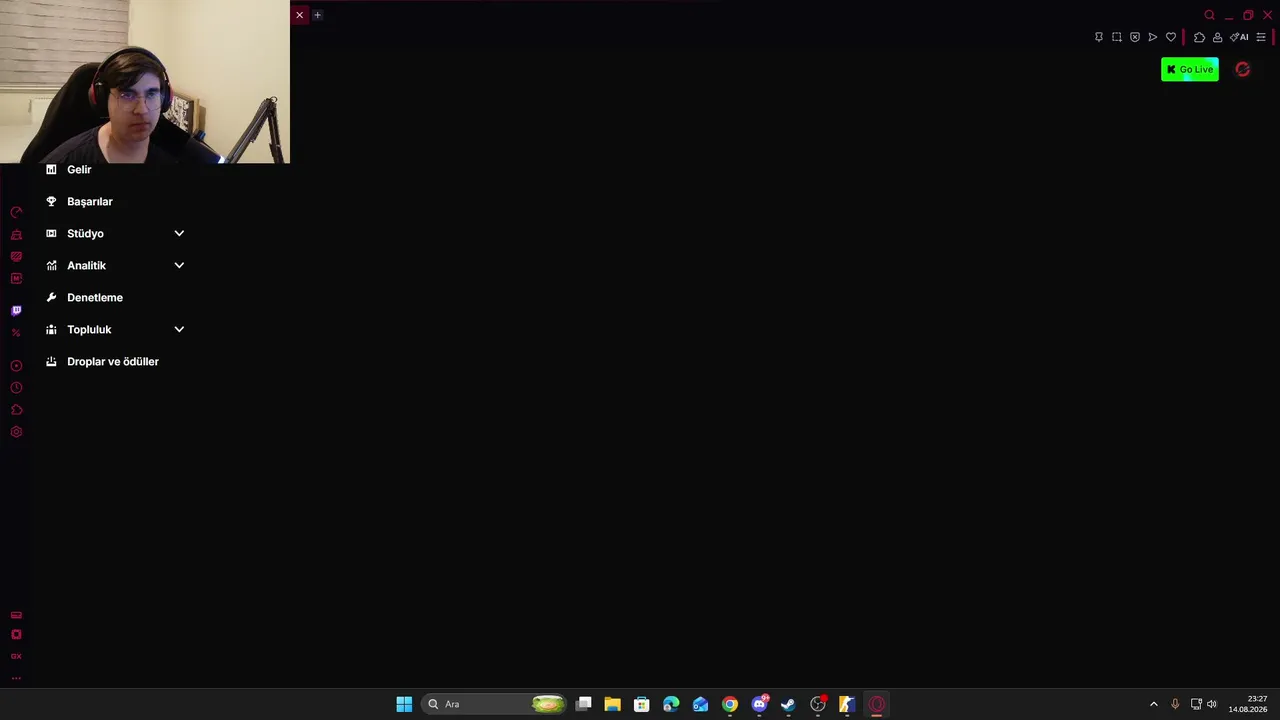This screenshot has height=720, width=1280.
Task: Close the current browser tab
Action: tap(299, 15)
